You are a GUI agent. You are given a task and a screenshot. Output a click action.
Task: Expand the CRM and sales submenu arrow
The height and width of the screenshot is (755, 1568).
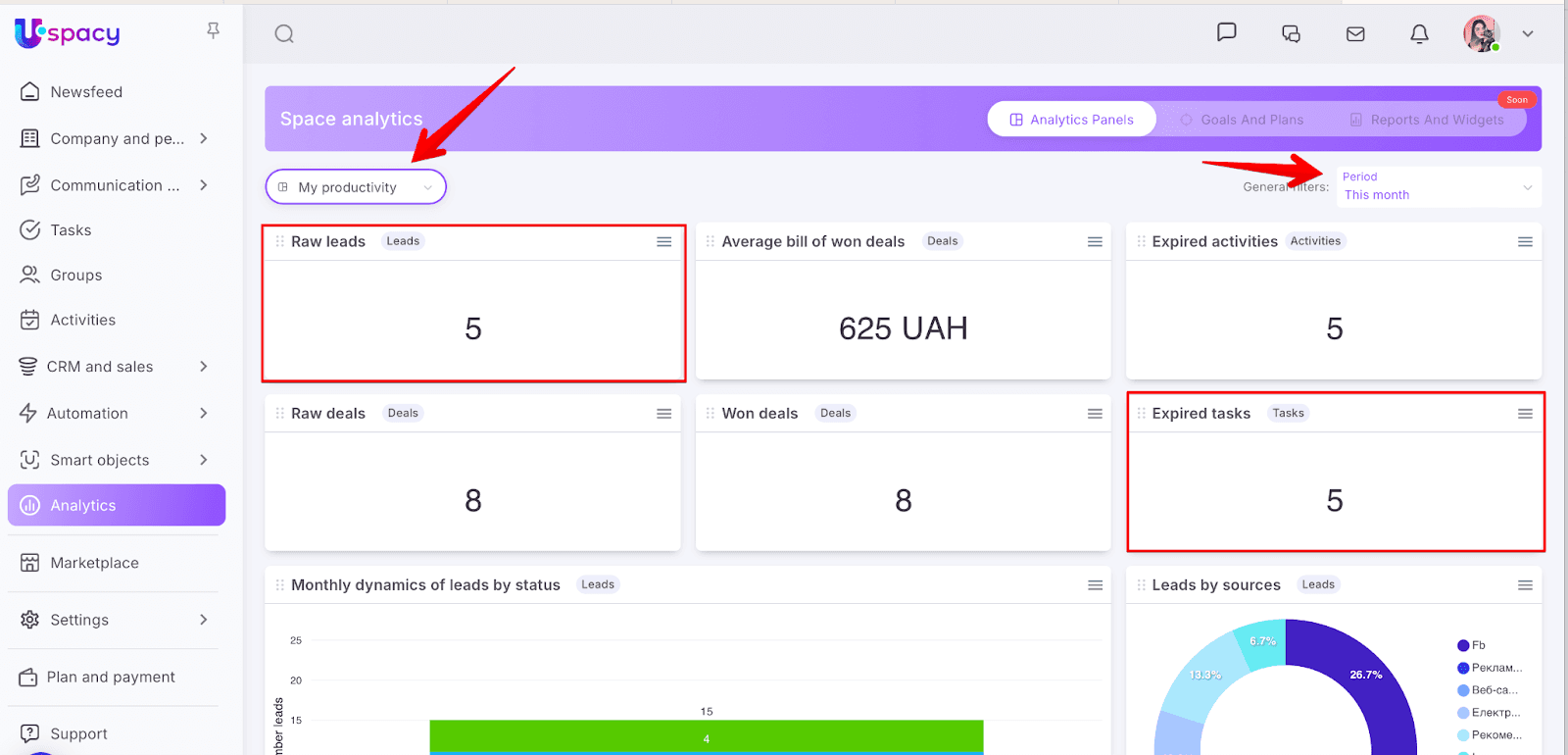click(204, 366)
